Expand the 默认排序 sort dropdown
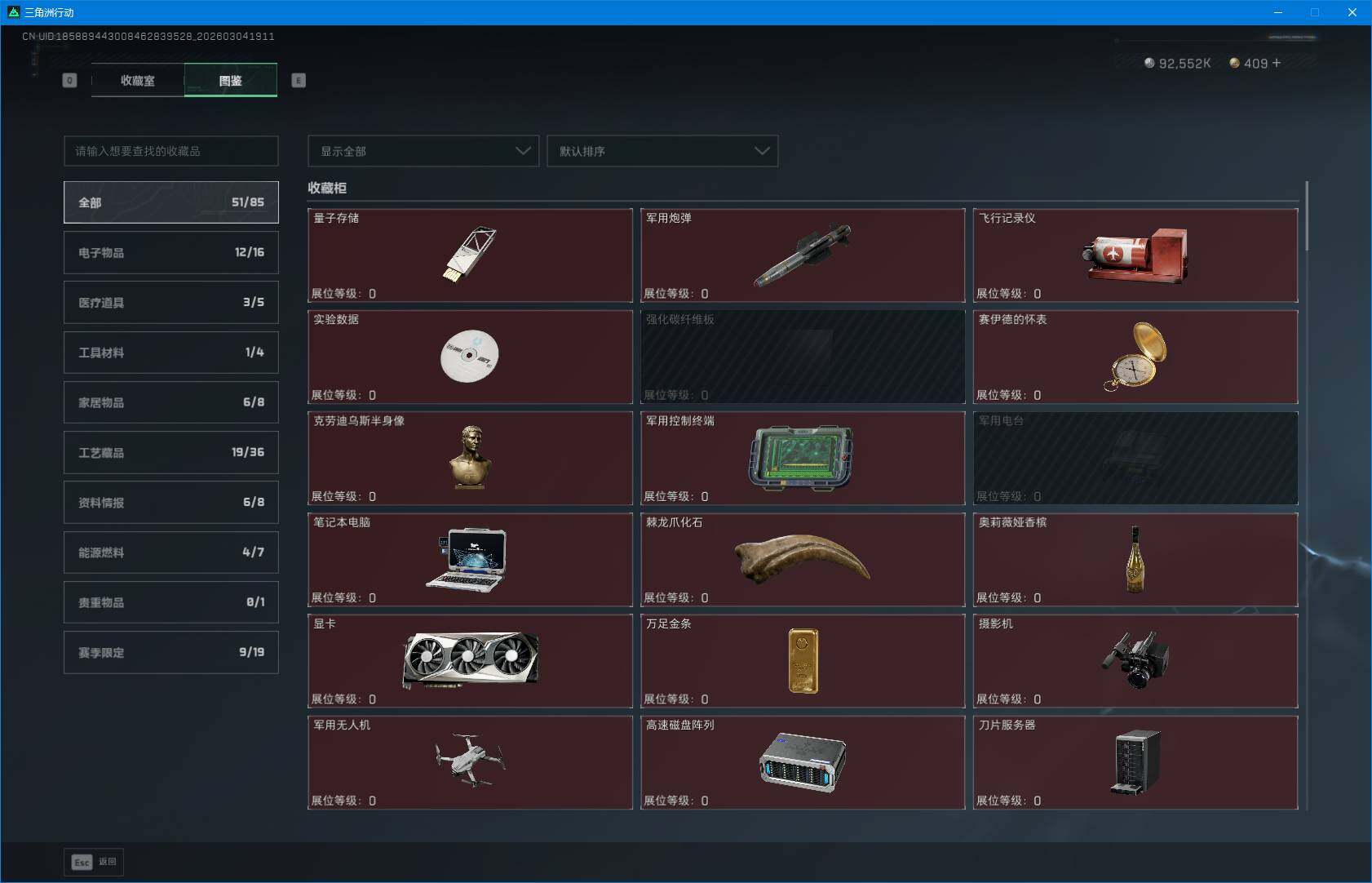This screenshot has width=1372, height=883. pyautogui.click(x=662, y=151)
